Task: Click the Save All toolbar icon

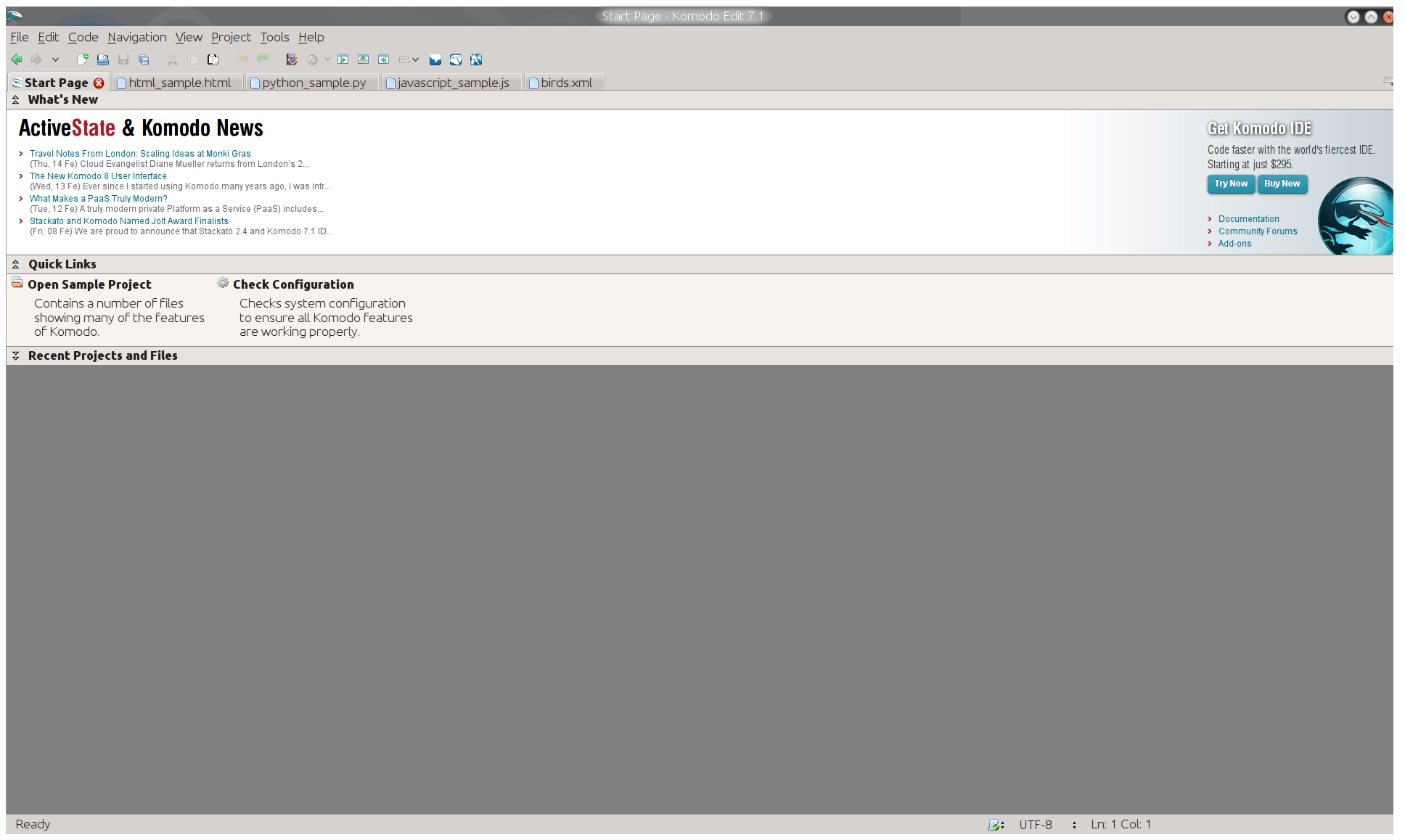Action: coord(144,59)
